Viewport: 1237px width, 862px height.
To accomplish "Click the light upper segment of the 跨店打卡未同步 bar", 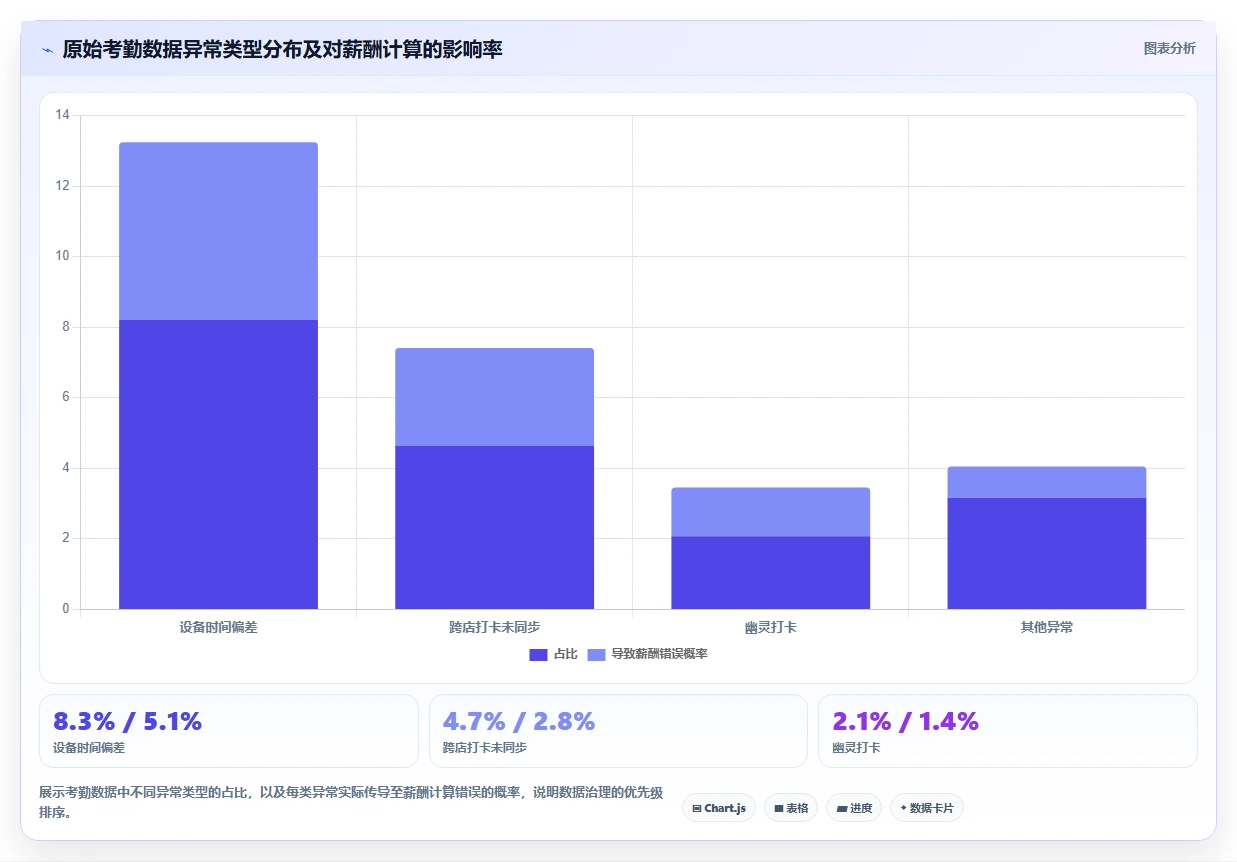I will (494, 397).
